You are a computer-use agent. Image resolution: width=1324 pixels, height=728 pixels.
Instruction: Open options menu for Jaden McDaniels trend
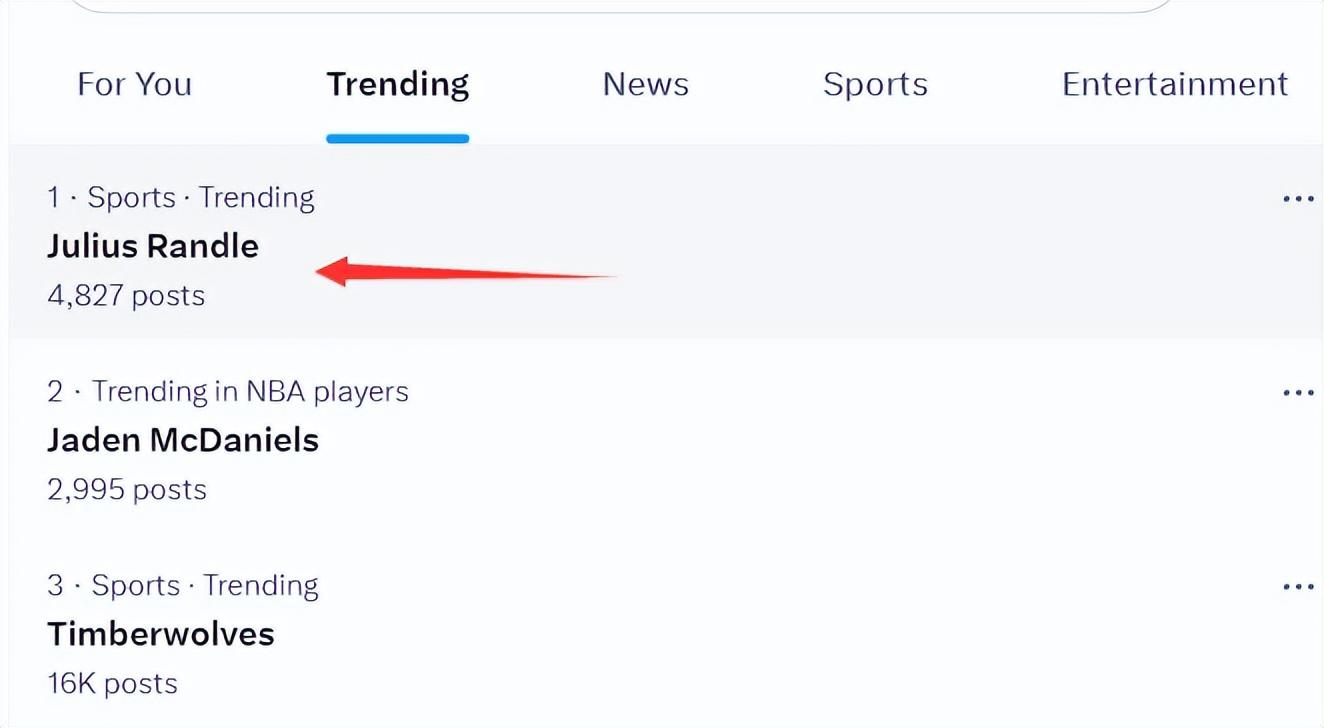(1298, 393)
